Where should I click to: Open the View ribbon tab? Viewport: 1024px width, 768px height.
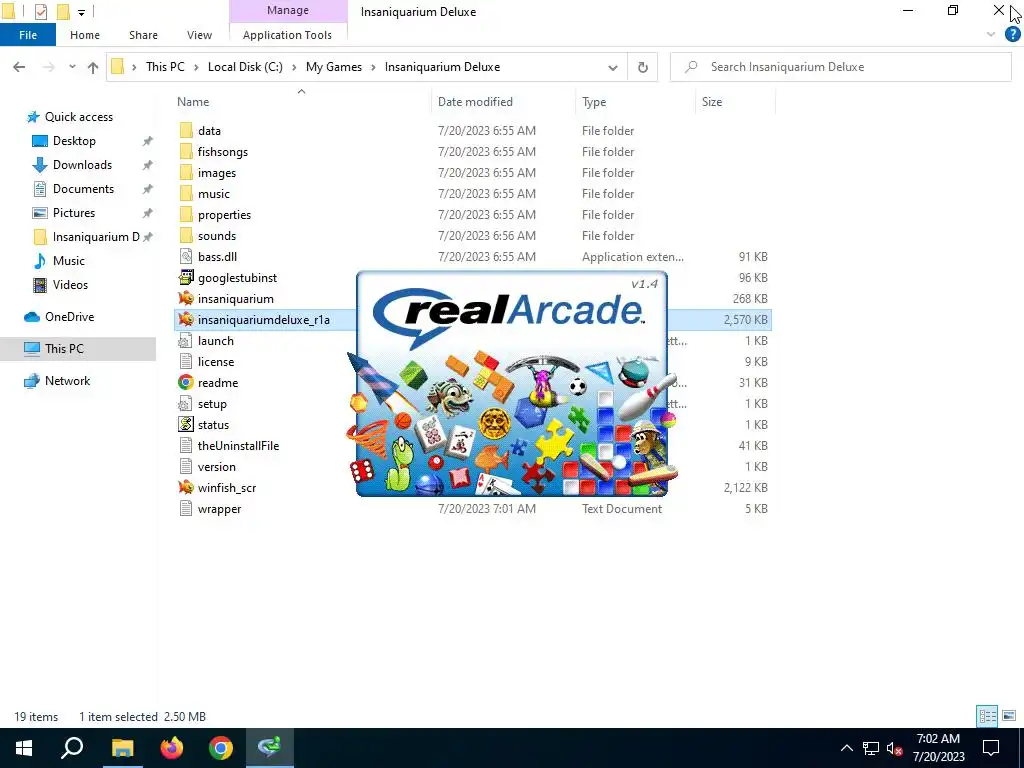(x=199, y=35)
